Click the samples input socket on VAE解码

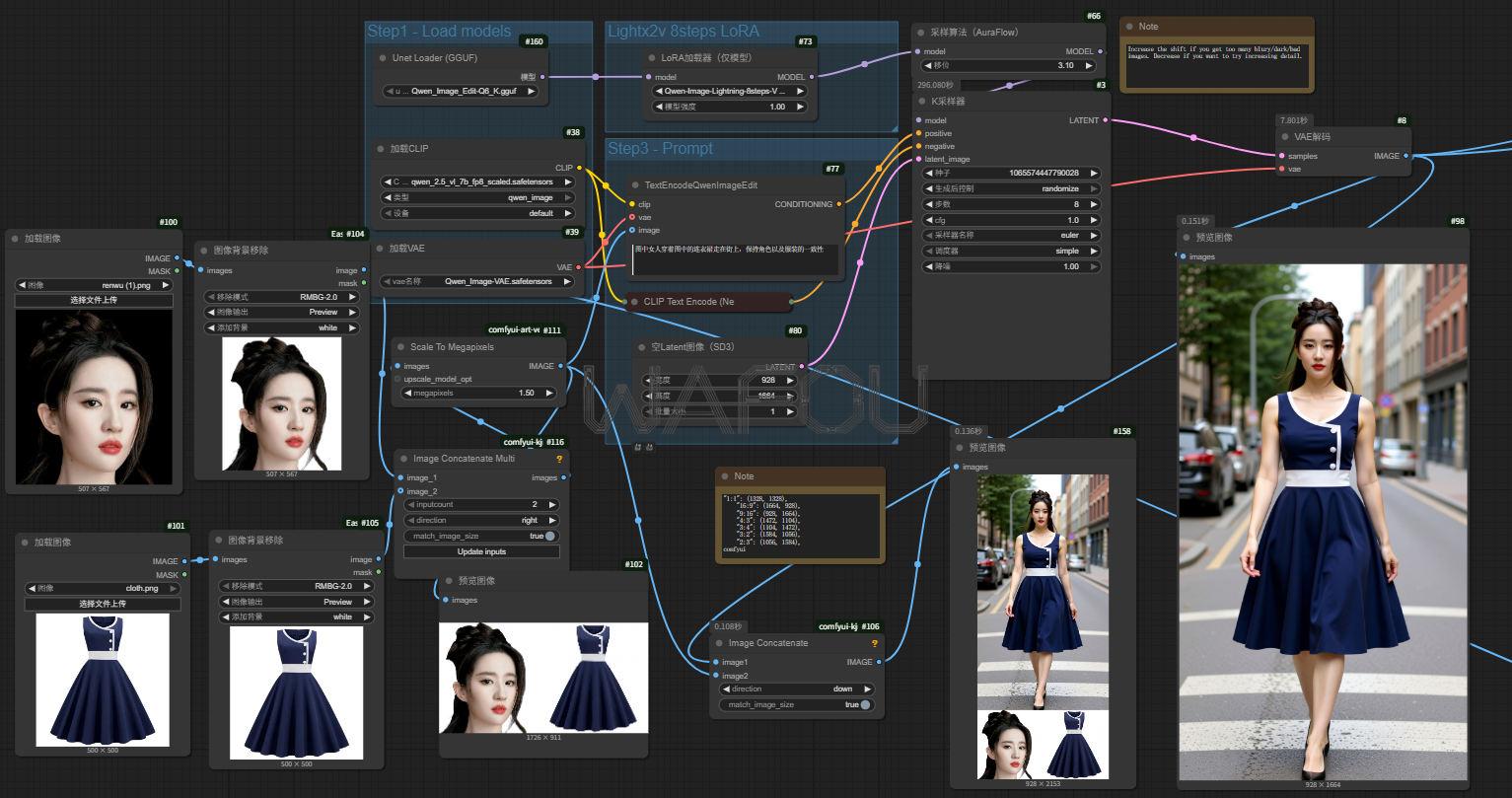1281,156
